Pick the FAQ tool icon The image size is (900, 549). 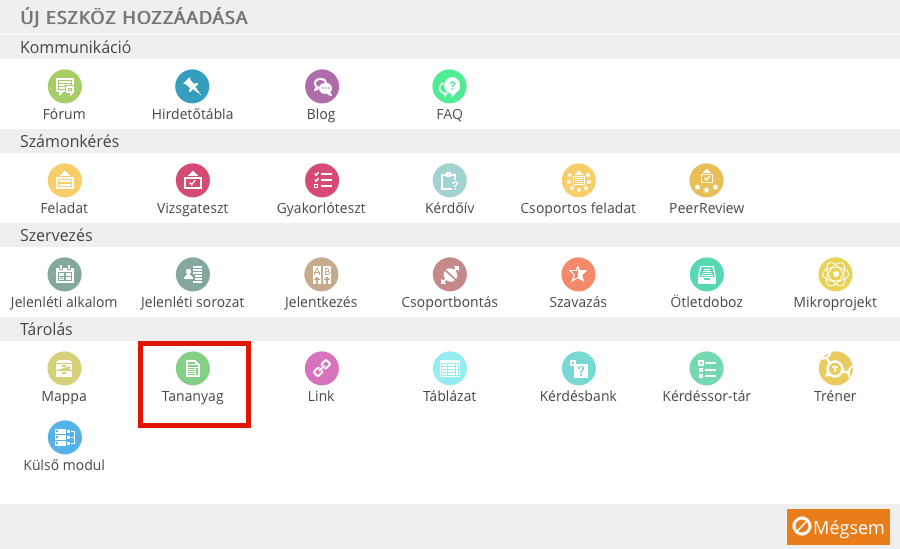coord(449,87)
